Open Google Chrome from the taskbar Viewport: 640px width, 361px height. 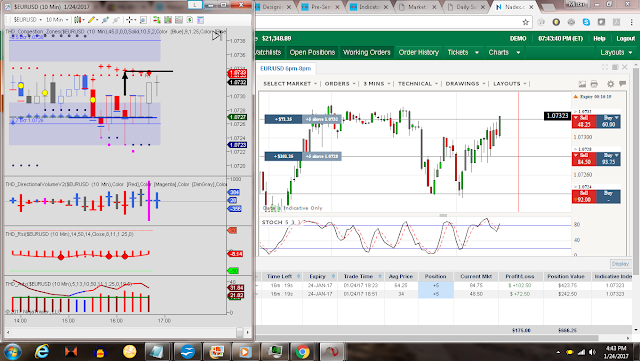pos(302,351)
